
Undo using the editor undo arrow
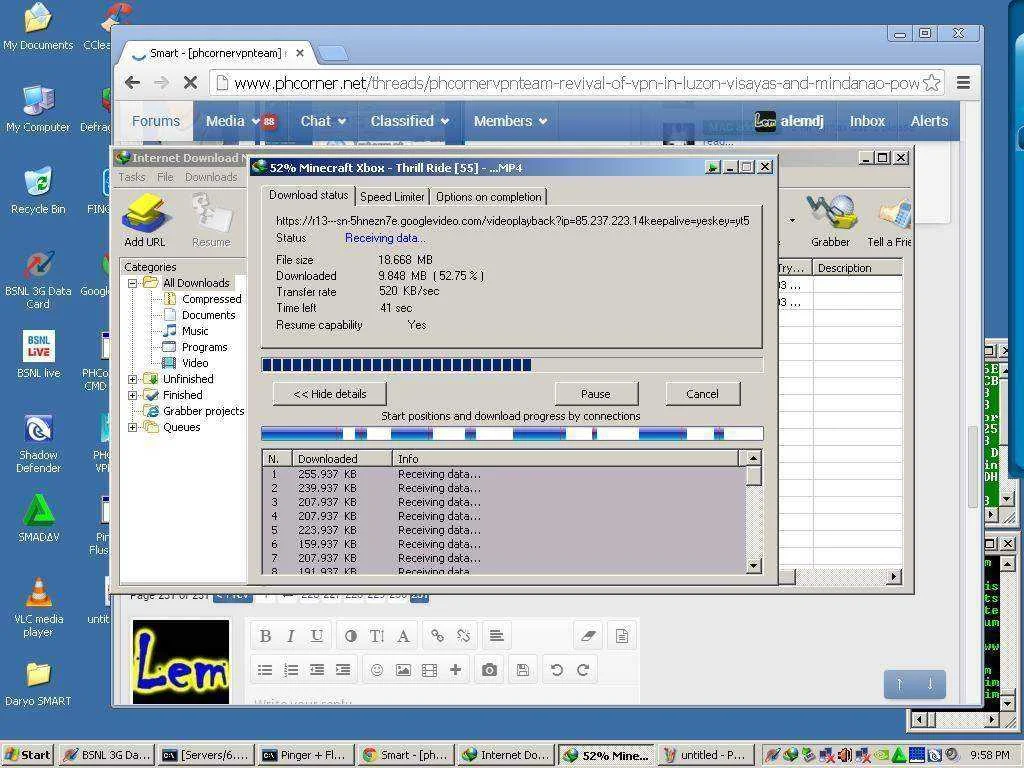pyautogui.click(x=556, y=669)
